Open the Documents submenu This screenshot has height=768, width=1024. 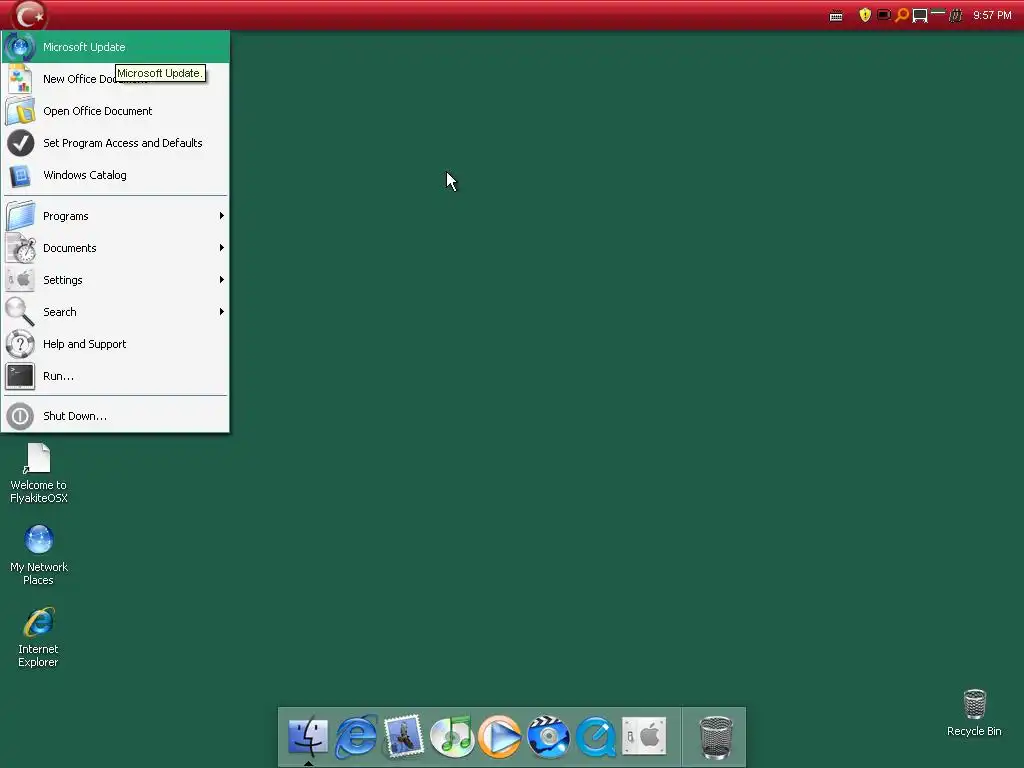click(x=116, y=248)
